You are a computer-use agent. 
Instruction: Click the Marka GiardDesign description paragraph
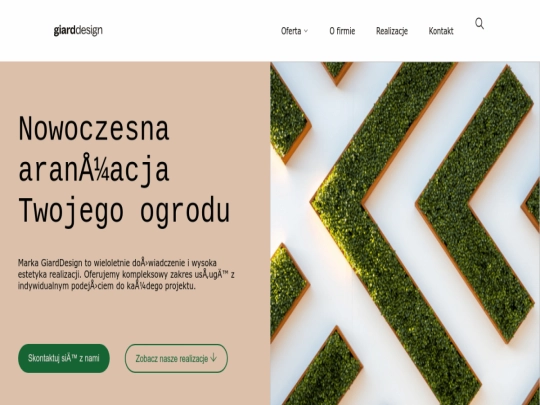pos(126,274)
